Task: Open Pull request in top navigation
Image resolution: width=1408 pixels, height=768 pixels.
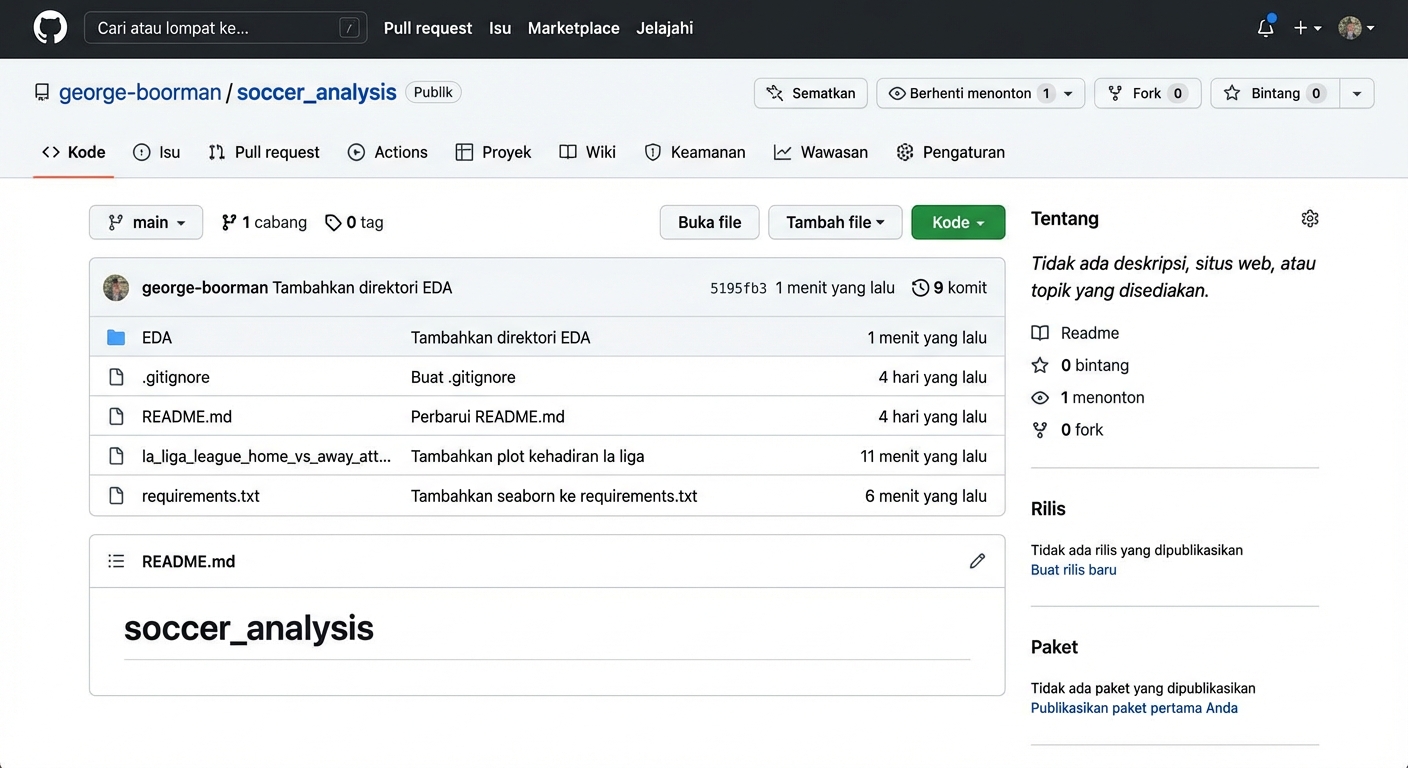Action: tap(428, 28)
